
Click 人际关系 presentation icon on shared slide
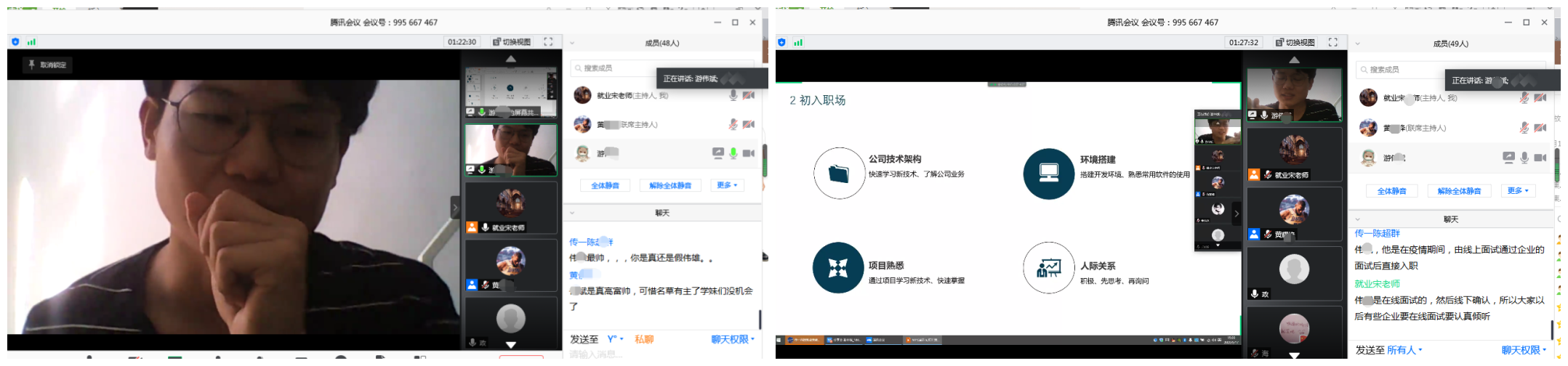click(x=1048, y=268)
